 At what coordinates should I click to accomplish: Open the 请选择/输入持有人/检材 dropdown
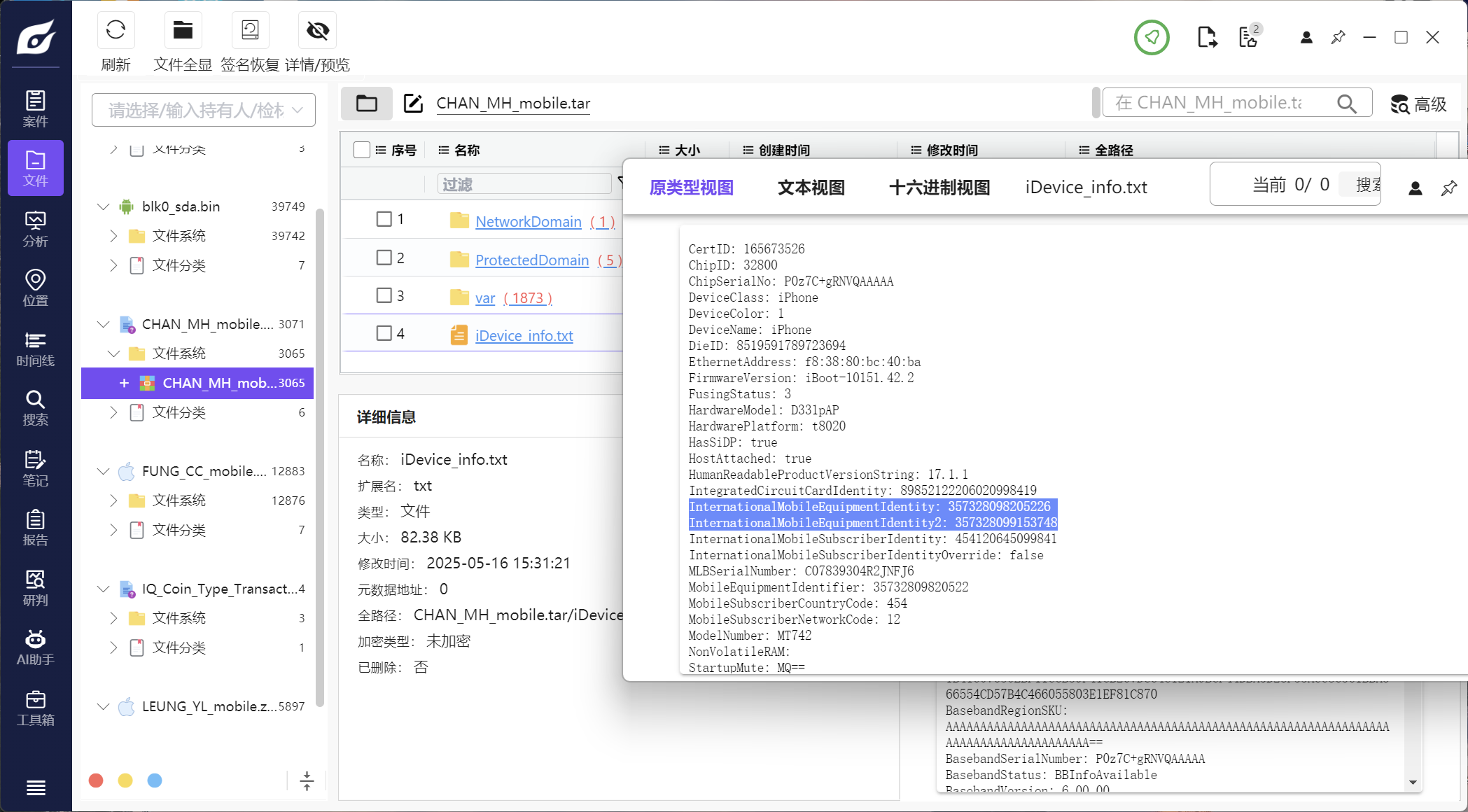pyautogui.click(x=204, y=110)
